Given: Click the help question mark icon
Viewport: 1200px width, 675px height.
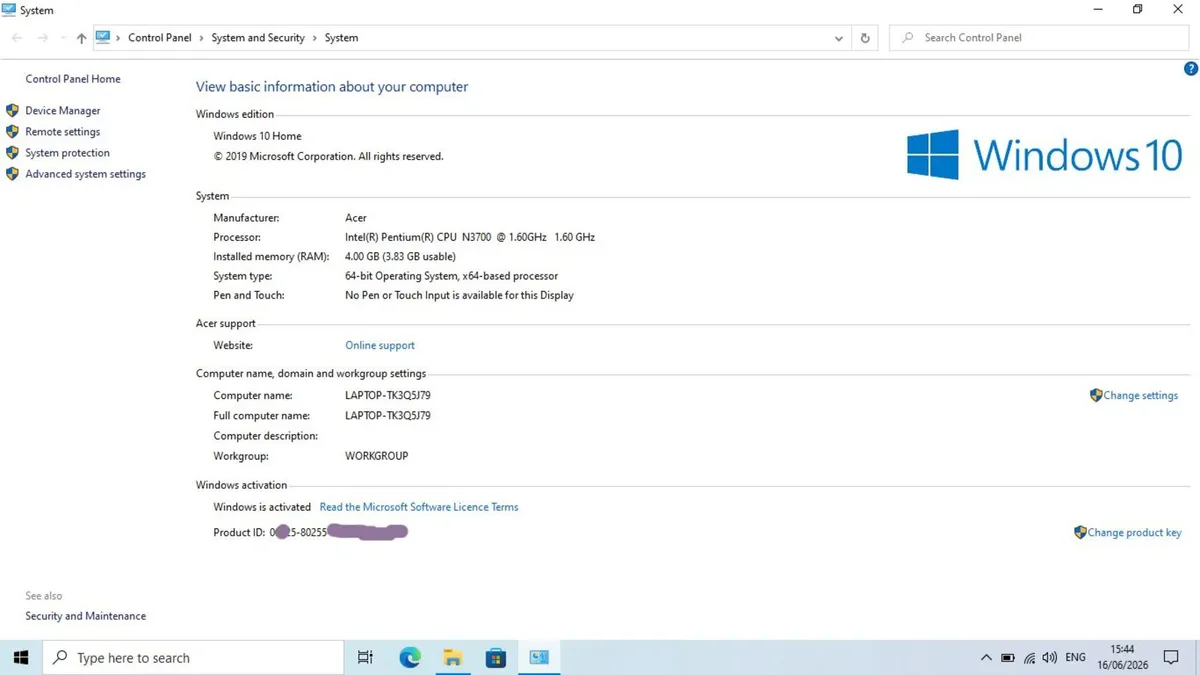Looking at the screenshot, I should pos(1190,69).
